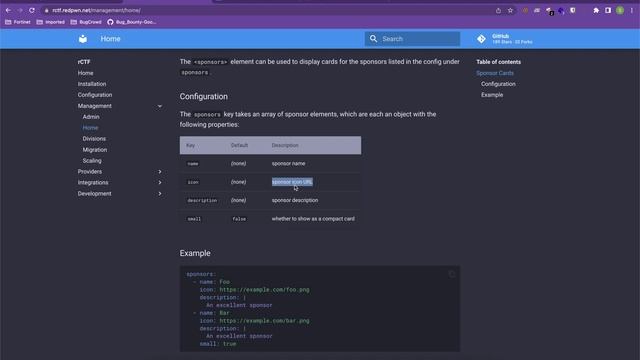Click the highlighted 'sponsor icon URL' text
The height and width of the screenshot is (360, 640).
pos(292,182)
